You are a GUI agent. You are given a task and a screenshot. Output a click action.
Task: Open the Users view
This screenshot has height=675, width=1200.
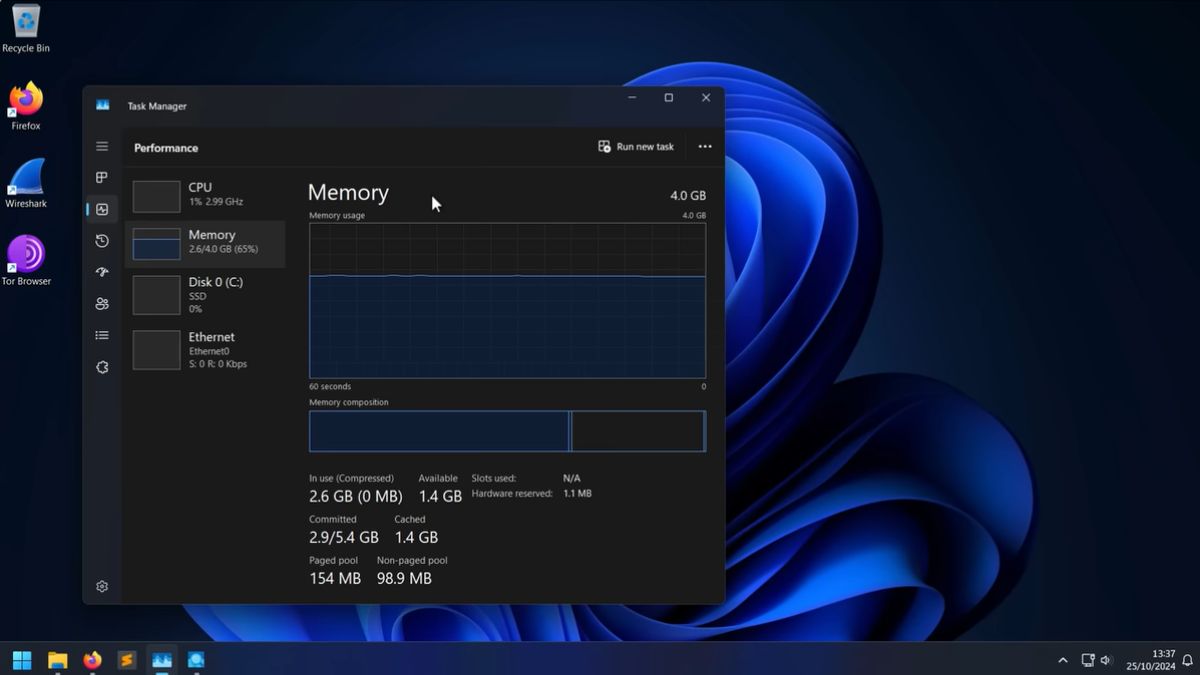[x=101, y=303]
